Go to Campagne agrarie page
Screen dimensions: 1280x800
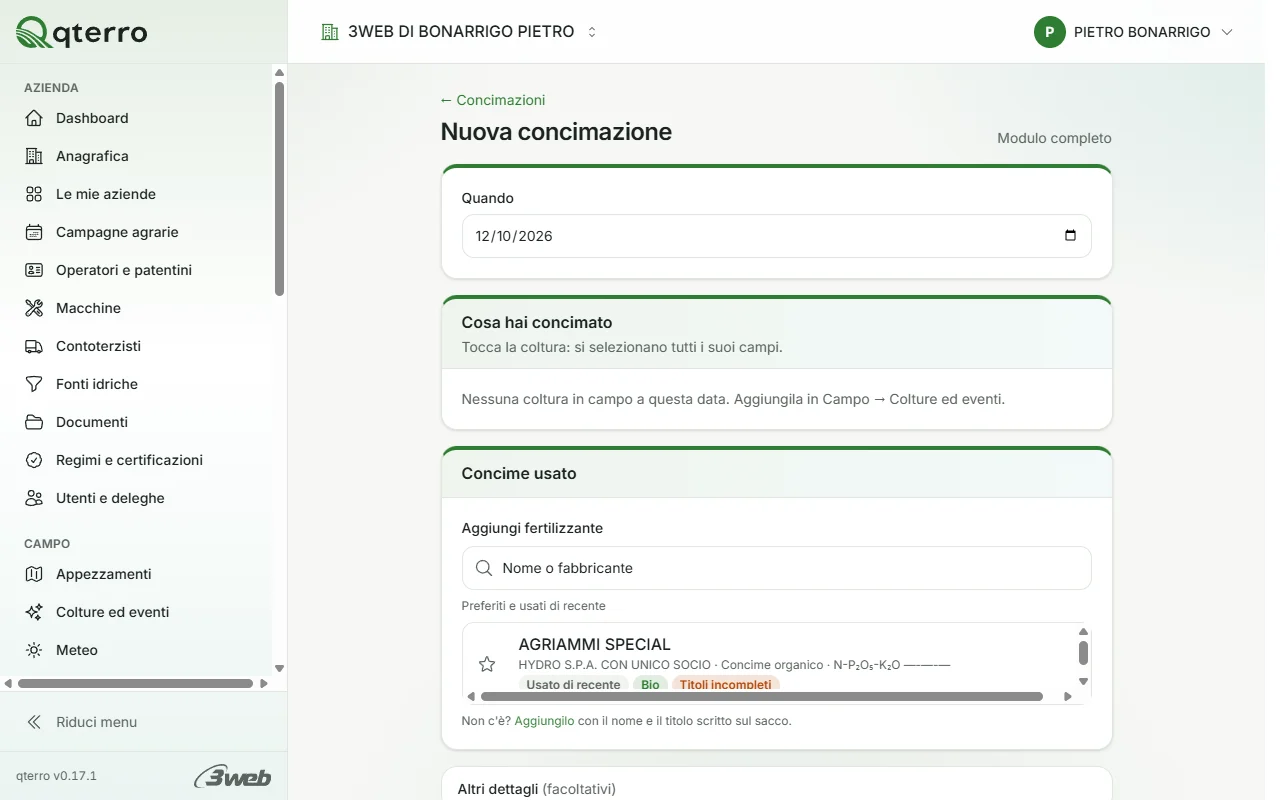pos(136,232)
